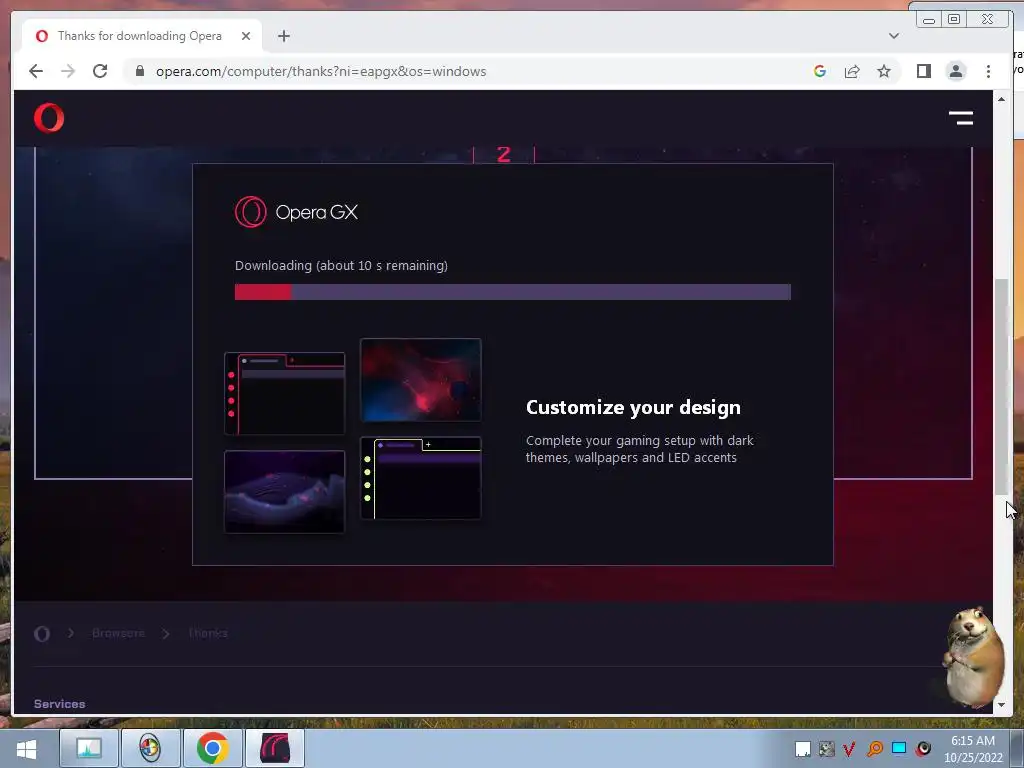Click the red V tray icon
The height and width of the screenshot is (768, 1024).
(850, 748)
